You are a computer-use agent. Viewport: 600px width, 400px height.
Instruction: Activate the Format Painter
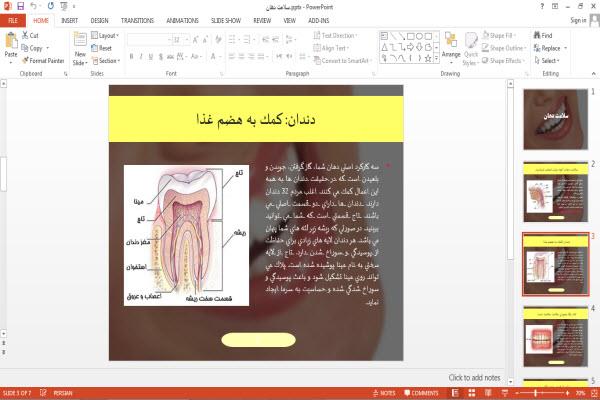(x=43, y=60)
